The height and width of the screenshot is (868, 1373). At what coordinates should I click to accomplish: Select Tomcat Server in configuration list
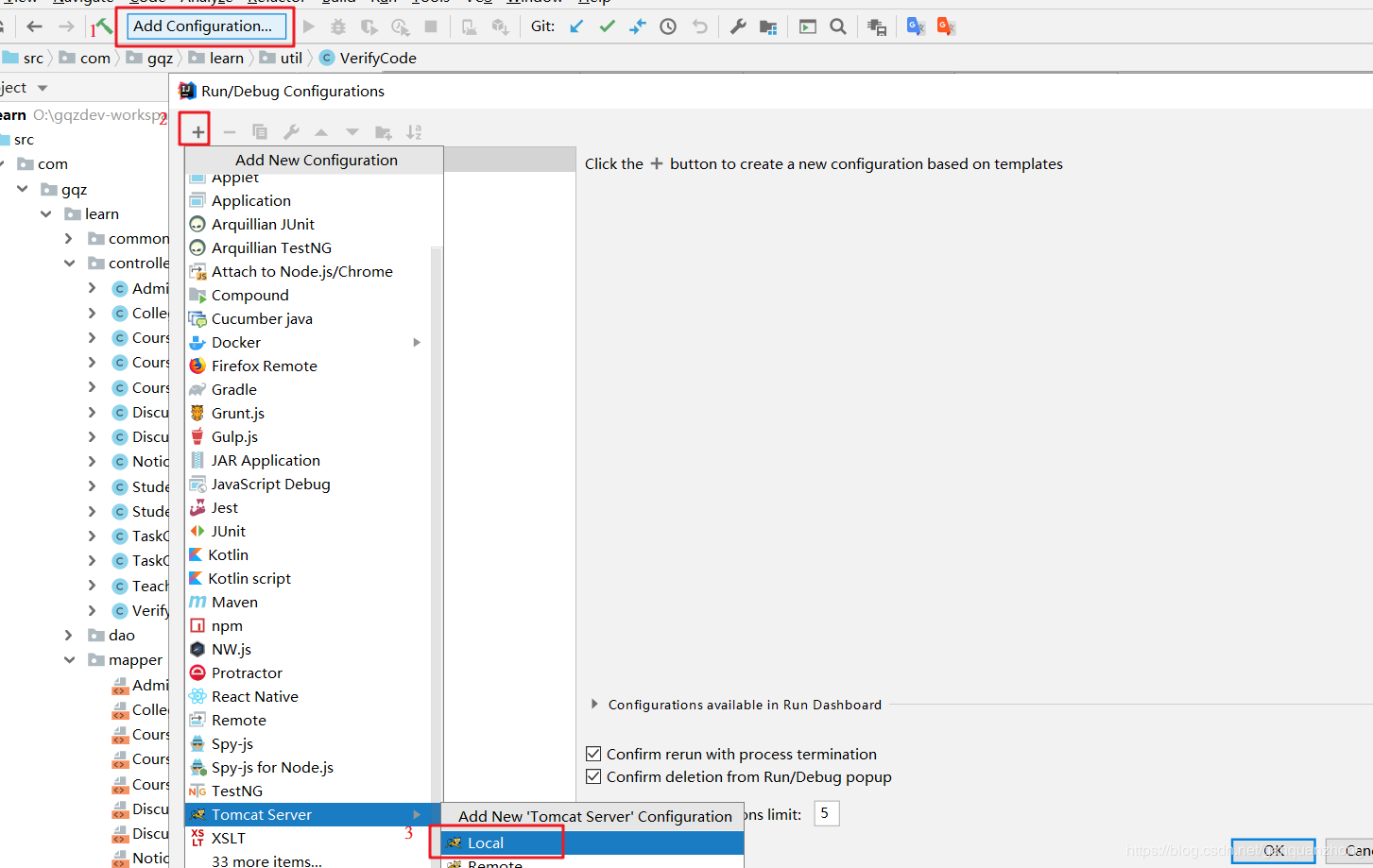click(x=308, y=814)
